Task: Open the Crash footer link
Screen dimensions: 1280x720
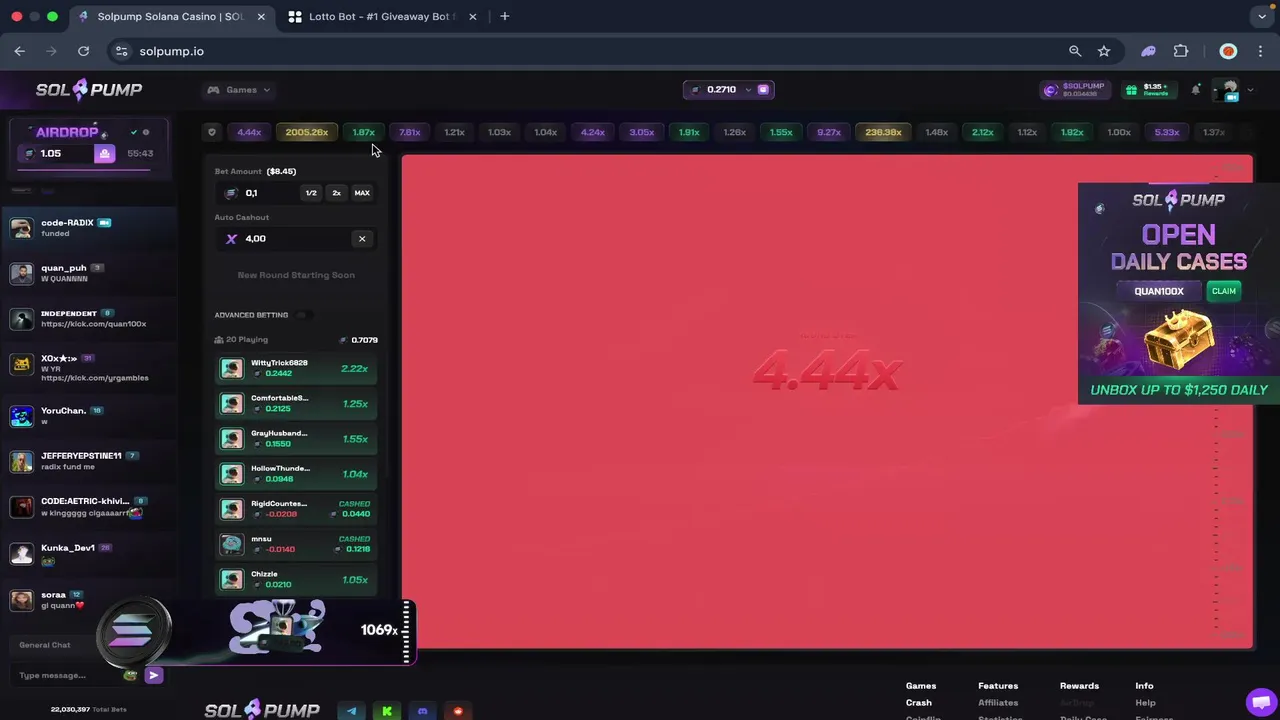Action: click(919, 703)
